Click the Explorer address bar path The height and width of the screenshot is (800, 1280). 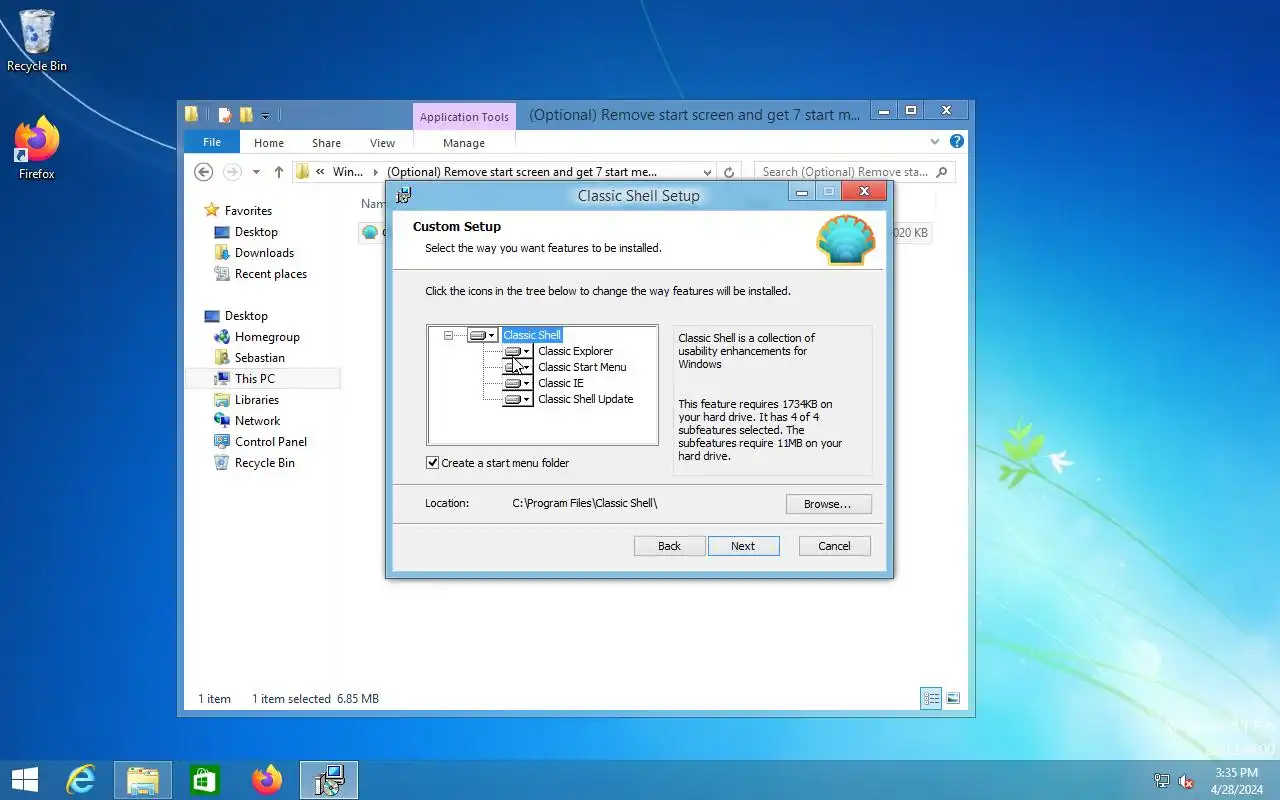pyautogui.click(x=505, y=172)
